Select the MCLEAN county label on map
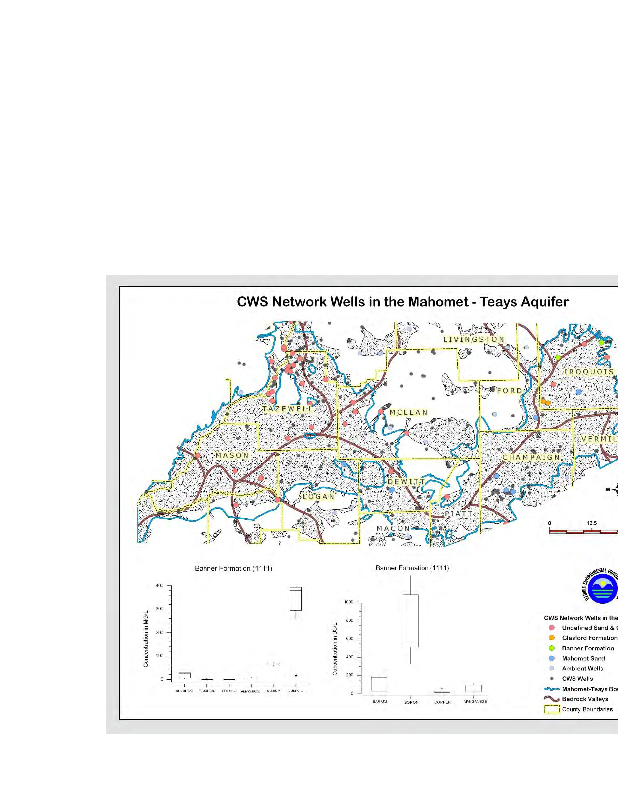 tap(408, 412)
